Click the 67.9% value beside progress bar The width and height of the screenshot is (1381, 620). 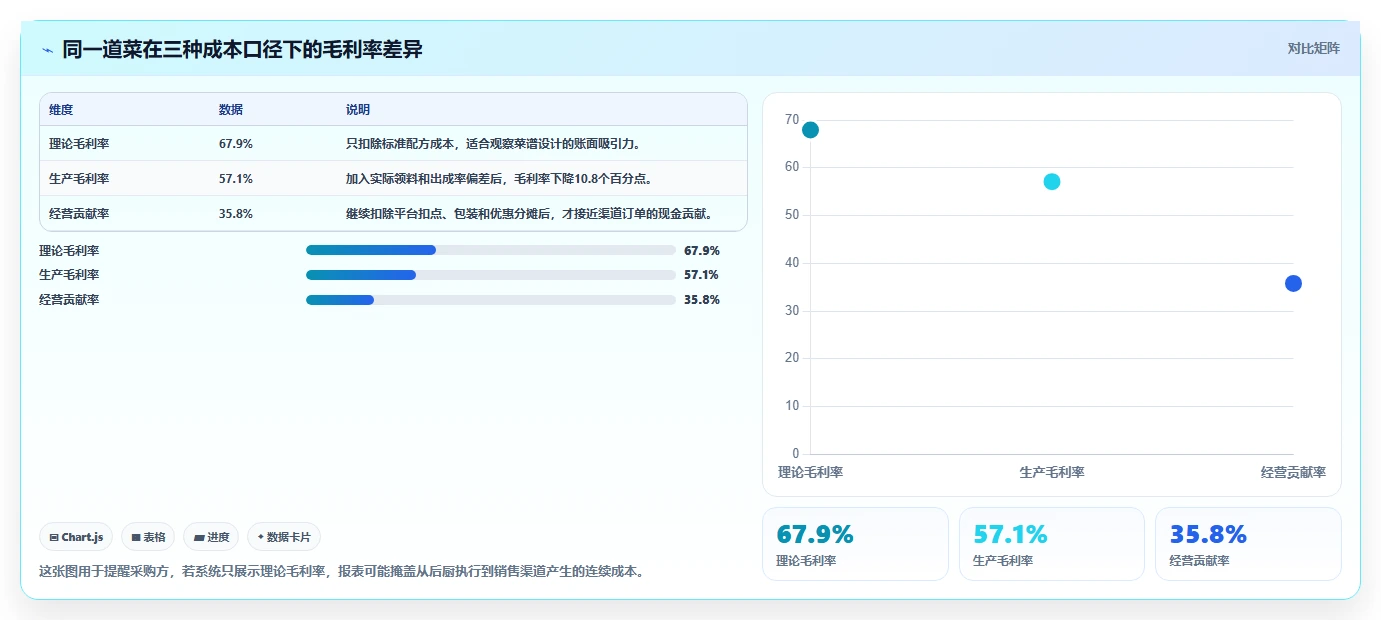pyautogui.click(x=702, y=250)
